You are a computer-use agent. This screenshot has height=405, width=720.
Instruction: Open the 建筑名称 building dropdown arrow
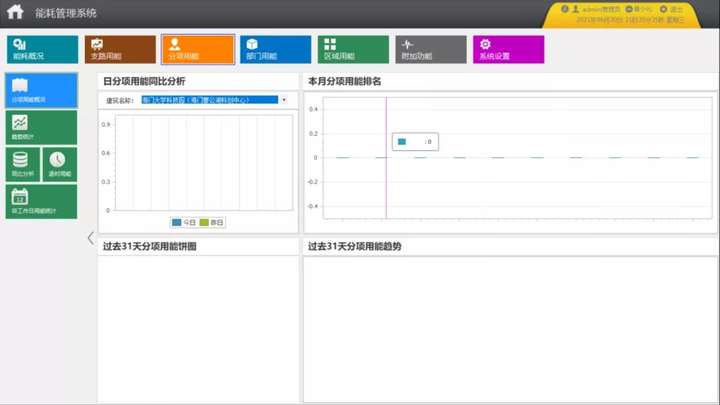tap(284, 100)
